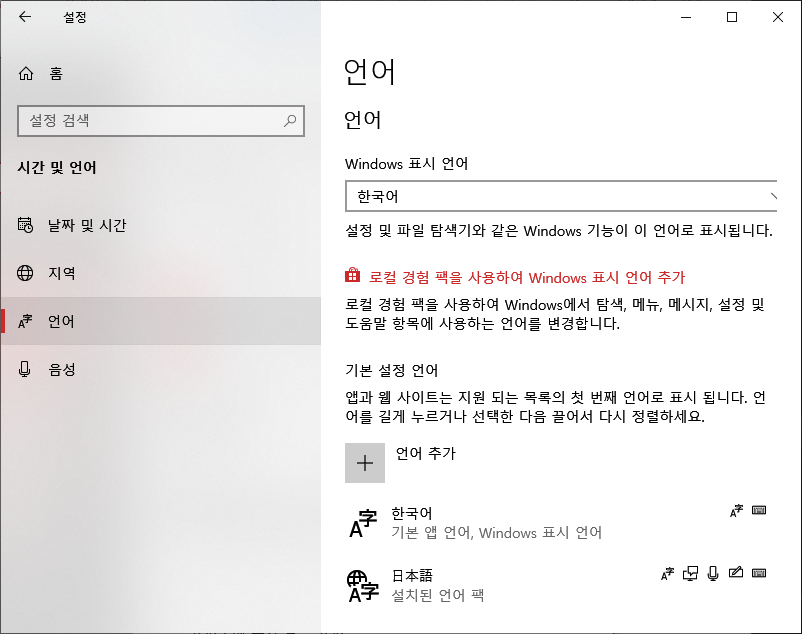This screenshot has width=802, height=634.
Task: Go to 홈 settings home
Action: coord(161,74)
